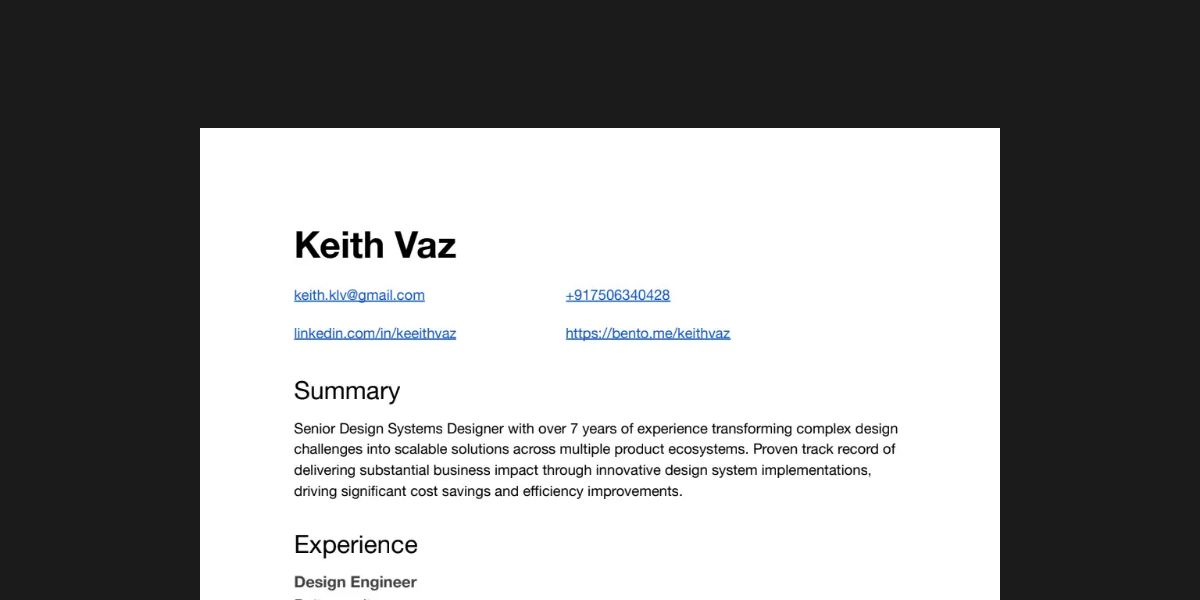The height and width of the screenshot is (600, 1200).
Task: Click the +917506340428 phone number link
Action: (x=617, y=295)
